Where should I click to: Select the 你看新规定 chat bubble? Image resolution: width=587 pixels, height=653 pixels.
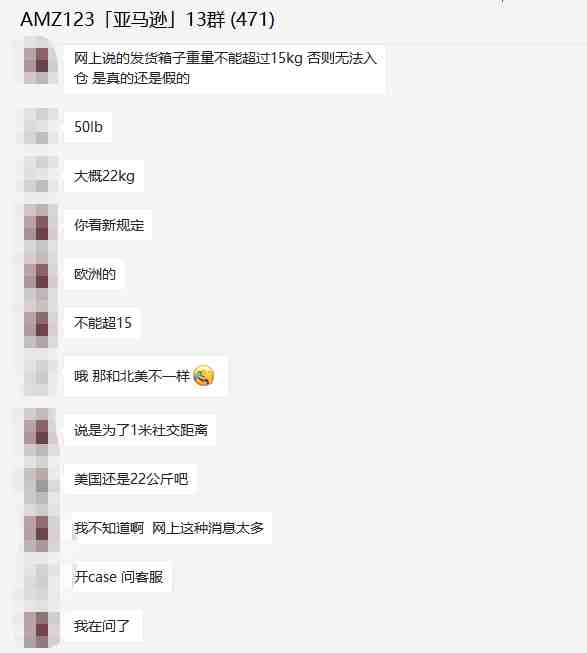click(108, 225)
